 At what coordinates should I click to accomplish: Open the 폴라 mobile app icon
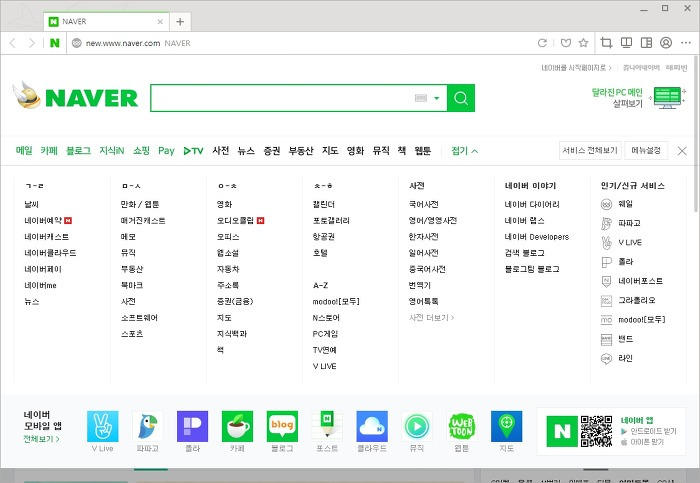pyautogui.click(x=192, y=426)
